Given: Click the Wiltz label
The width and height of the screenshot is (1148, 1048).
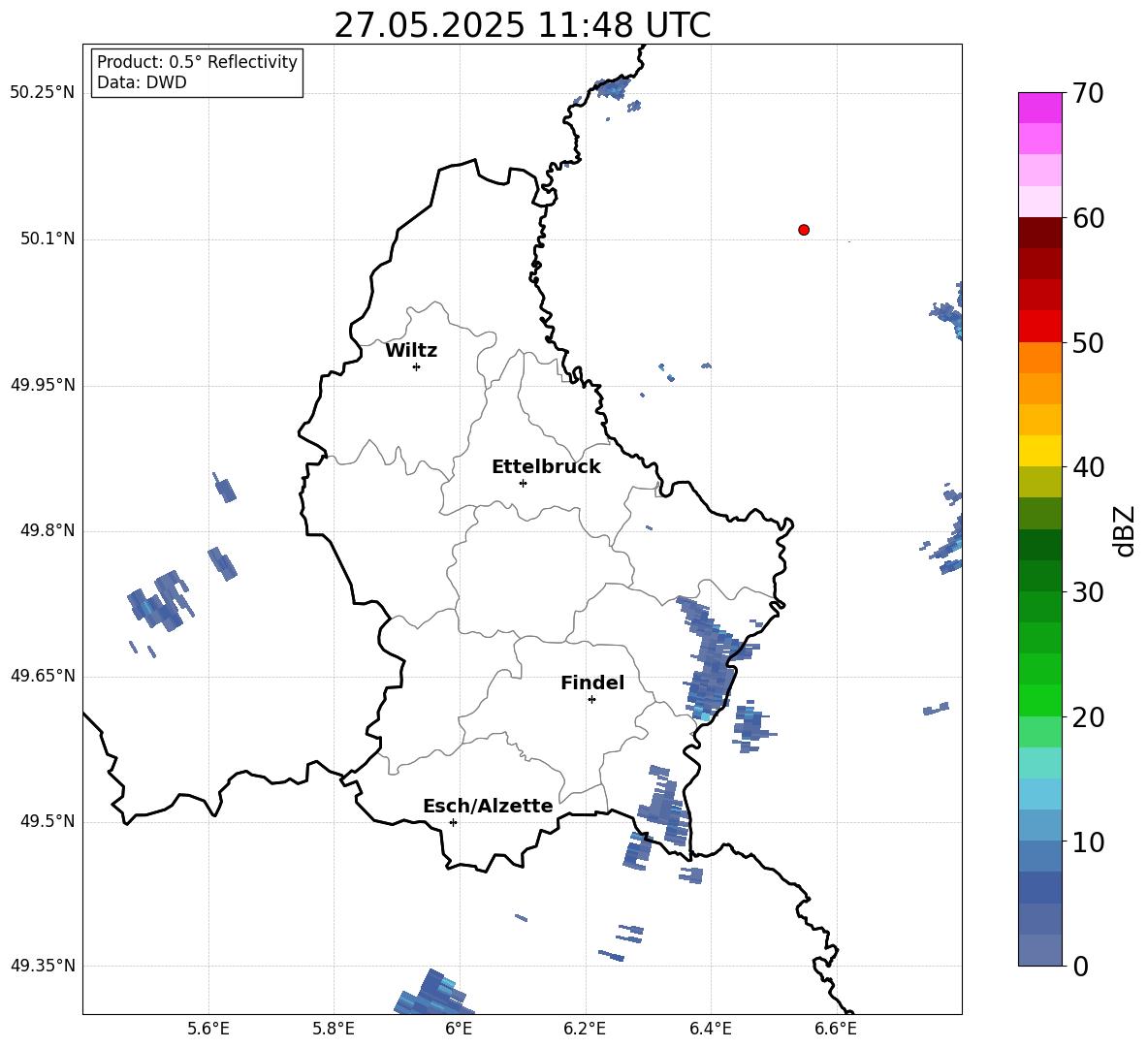Looking at the screenshot, I should click(x=411, y=351).
